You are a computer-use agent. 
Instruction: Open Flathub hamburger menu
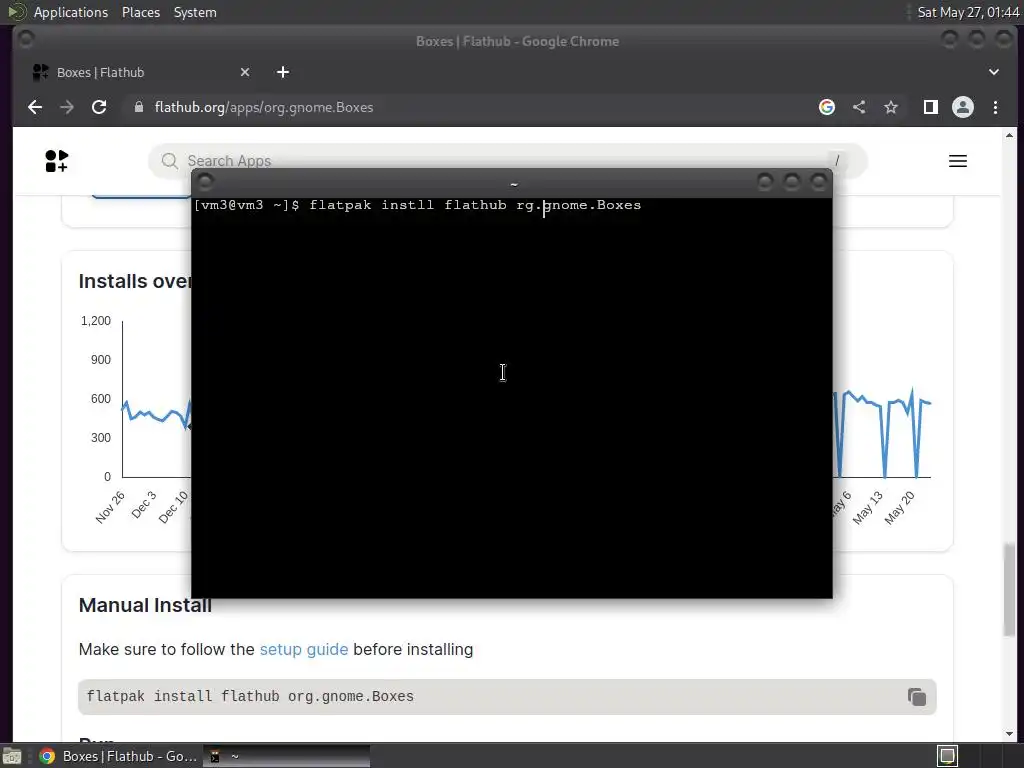tap(958, 161)
